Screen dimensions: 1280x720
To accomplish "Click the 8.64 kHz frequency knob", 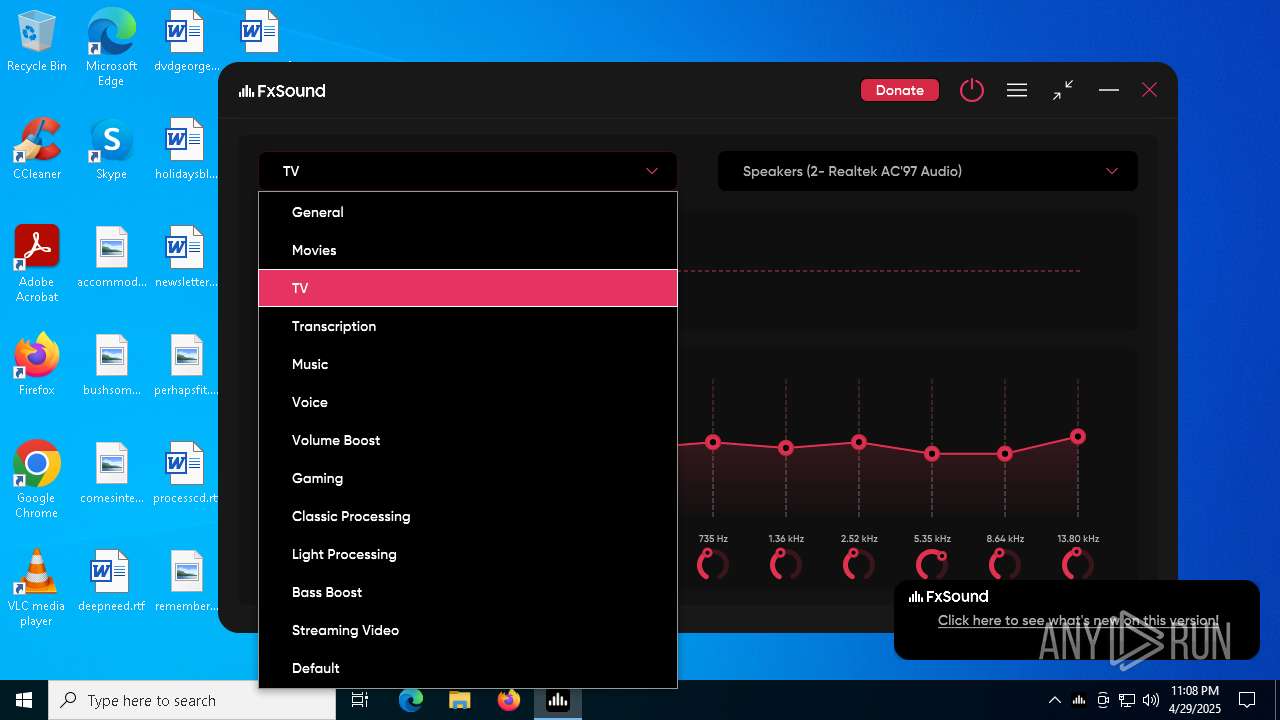I will pyautogui.click(x=1005, y=564).
